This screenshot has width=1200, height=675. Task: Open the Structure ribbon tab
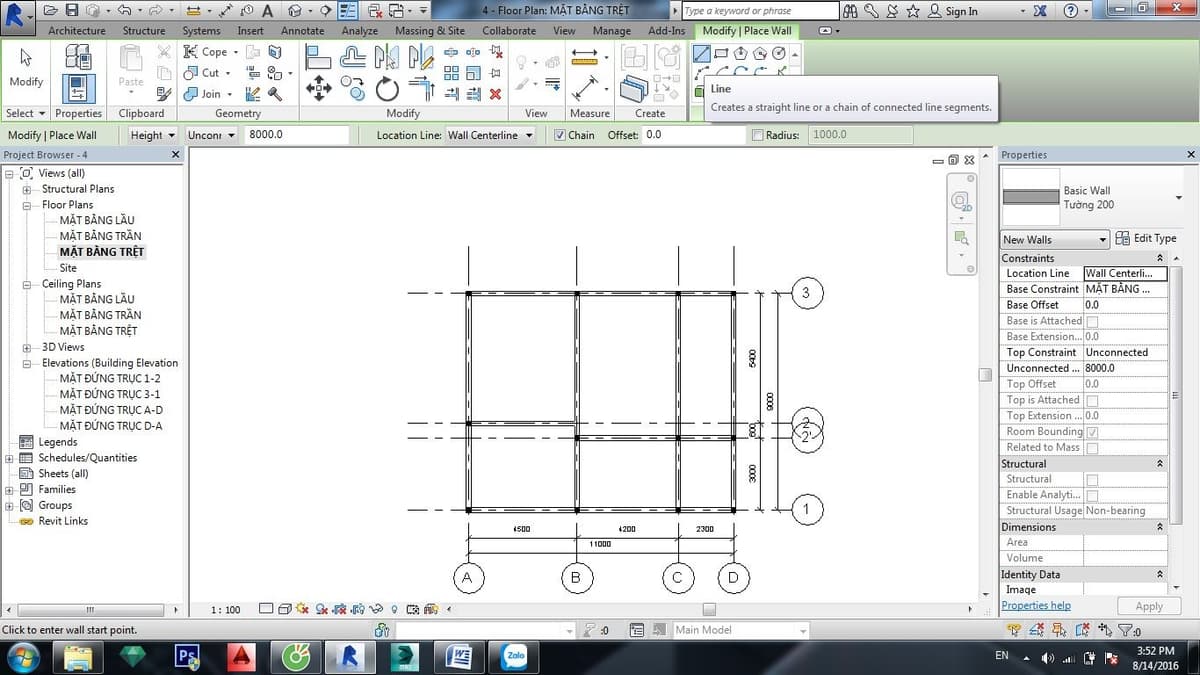[x=144, y=31]
